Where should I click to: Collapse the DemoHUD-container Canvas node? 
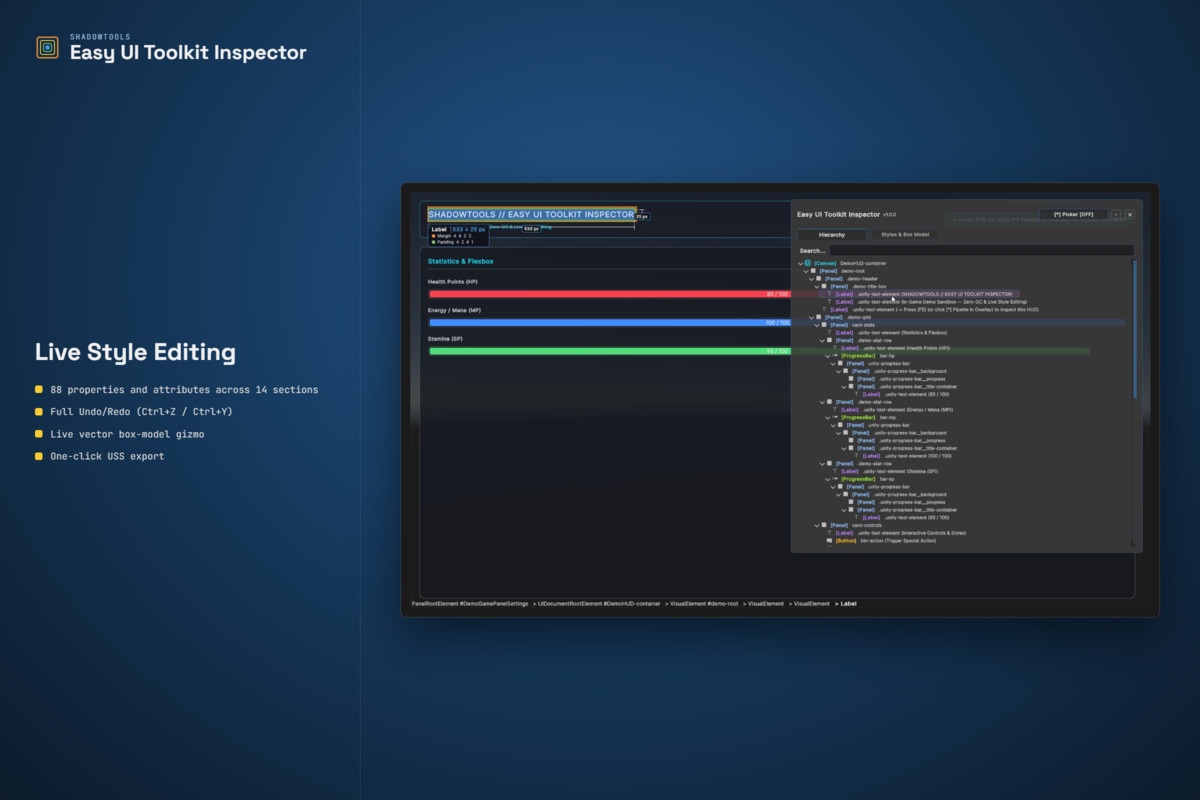tap(801, 264)
